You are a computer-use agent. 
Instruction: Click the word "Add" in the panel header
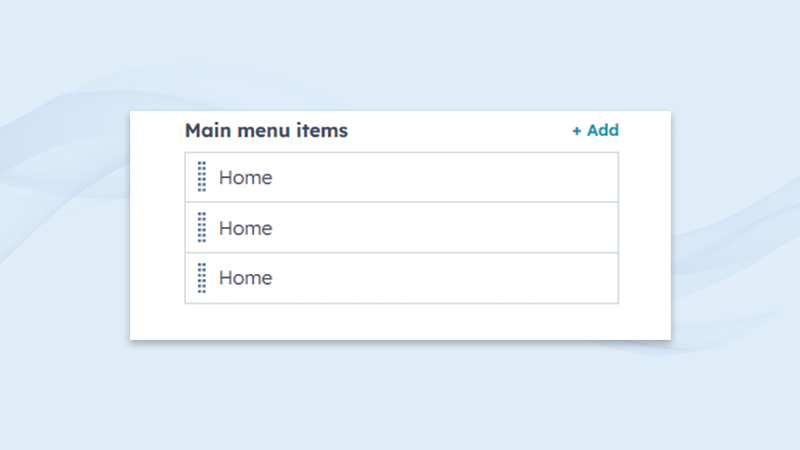point(603,130)
